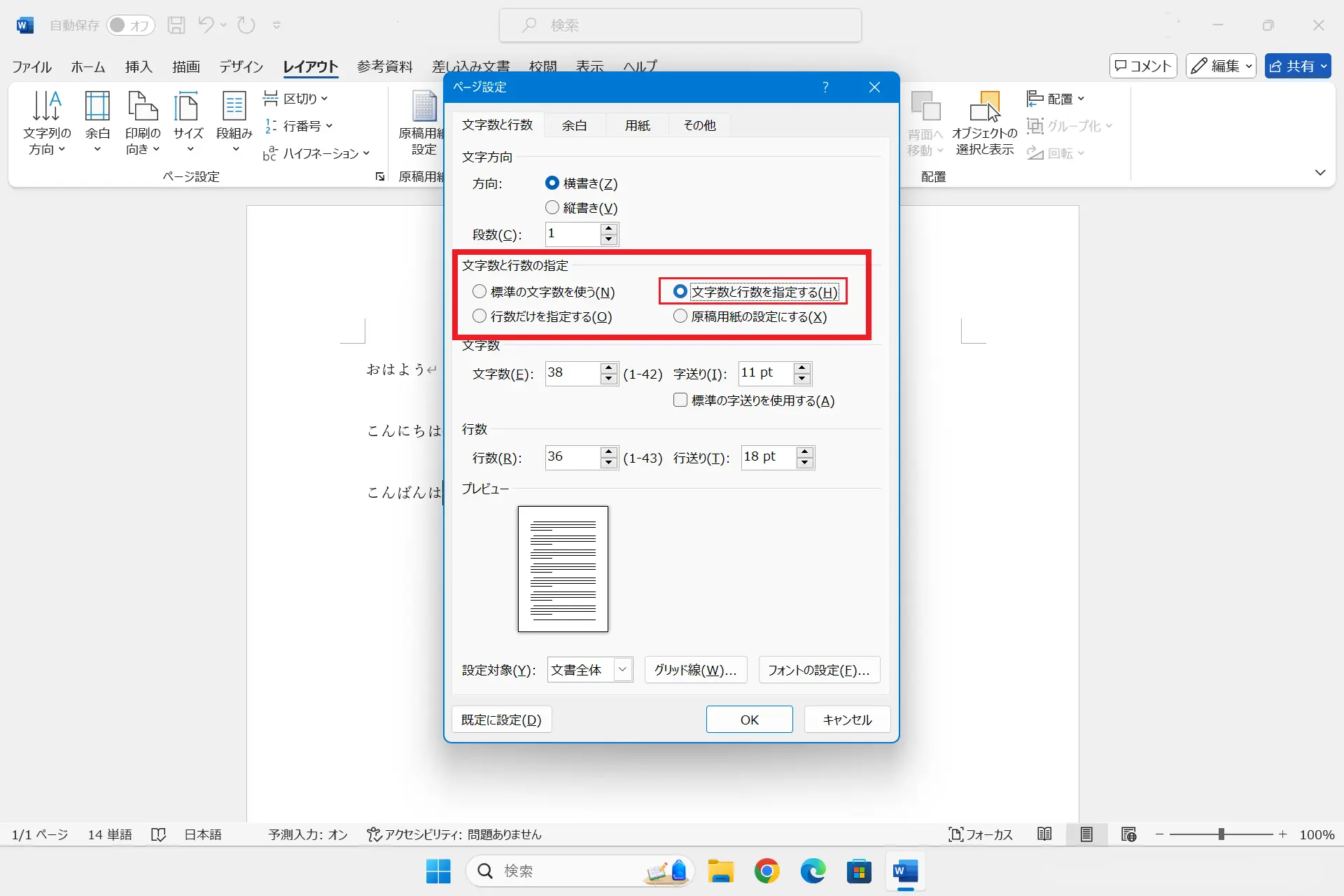Click the フォーカス mode button
This screenshot has height=896, width=1344.
pyautogui.click(x=981, y=834)
